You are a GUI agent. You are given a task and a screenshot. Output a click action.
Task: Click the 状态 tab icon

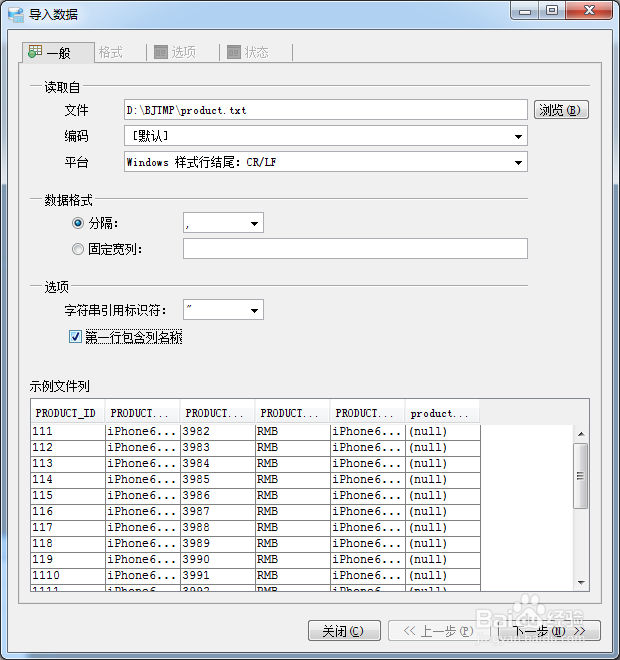(x=234, y=52)
